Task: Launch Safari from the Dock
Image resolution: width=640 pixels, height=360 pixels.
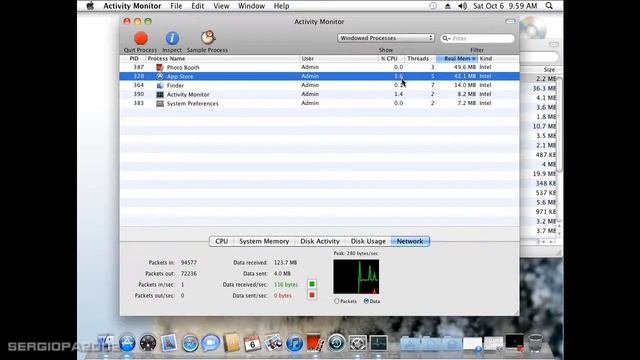Action: tap(190, 343)
